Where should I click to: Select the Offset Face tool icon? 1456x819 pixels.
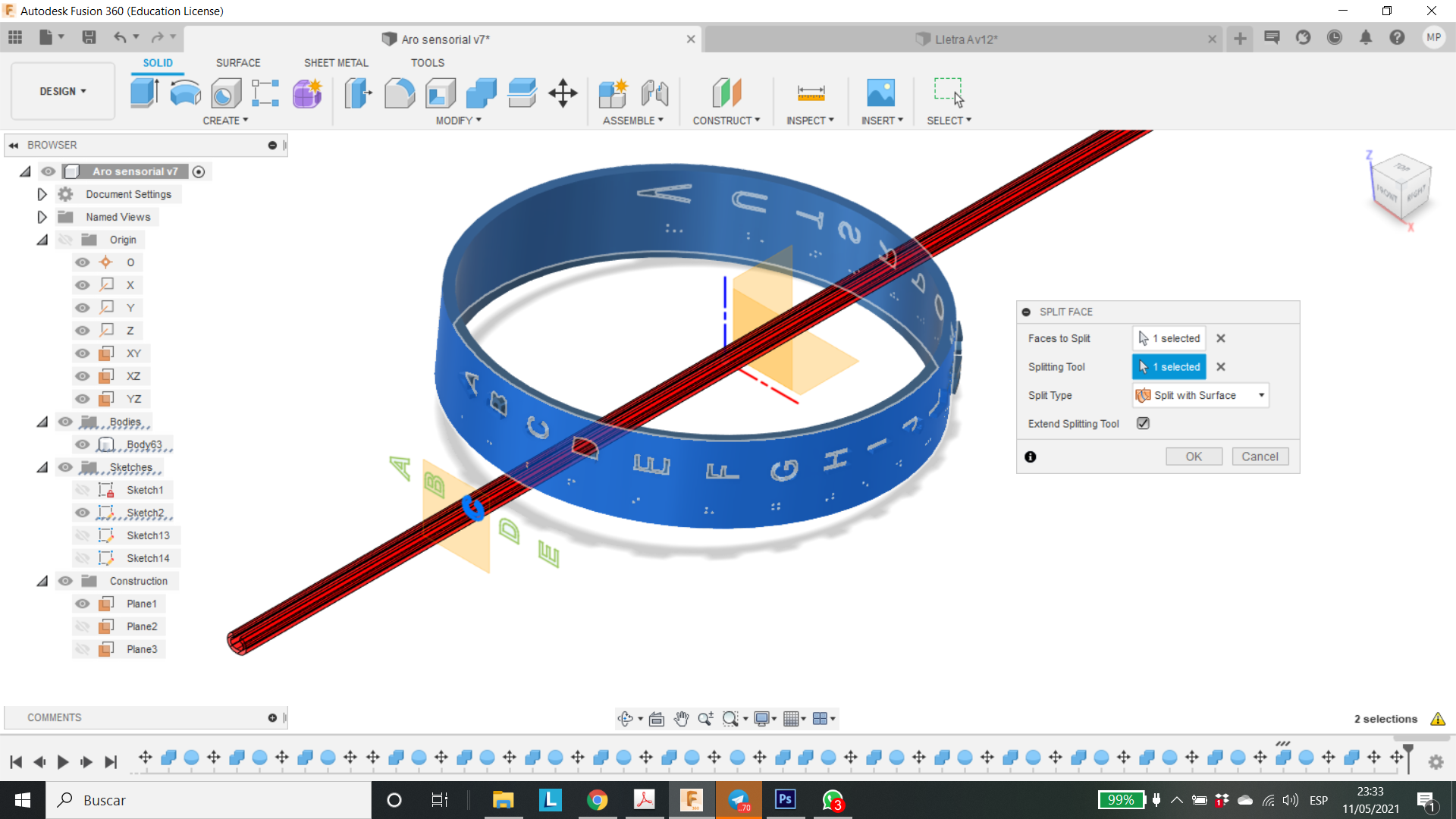point(522,93)
